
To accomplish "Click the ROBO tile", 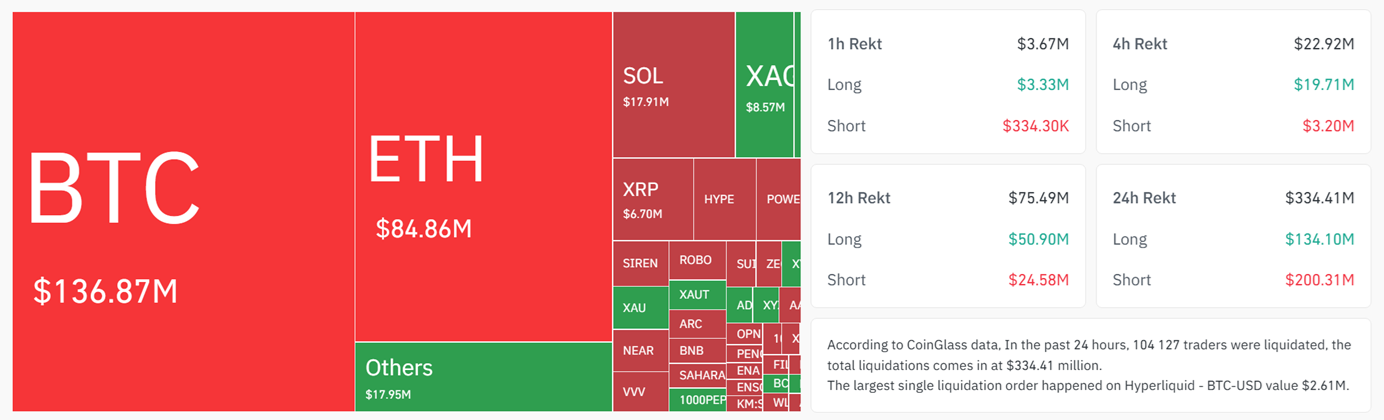I will [697, 261].
